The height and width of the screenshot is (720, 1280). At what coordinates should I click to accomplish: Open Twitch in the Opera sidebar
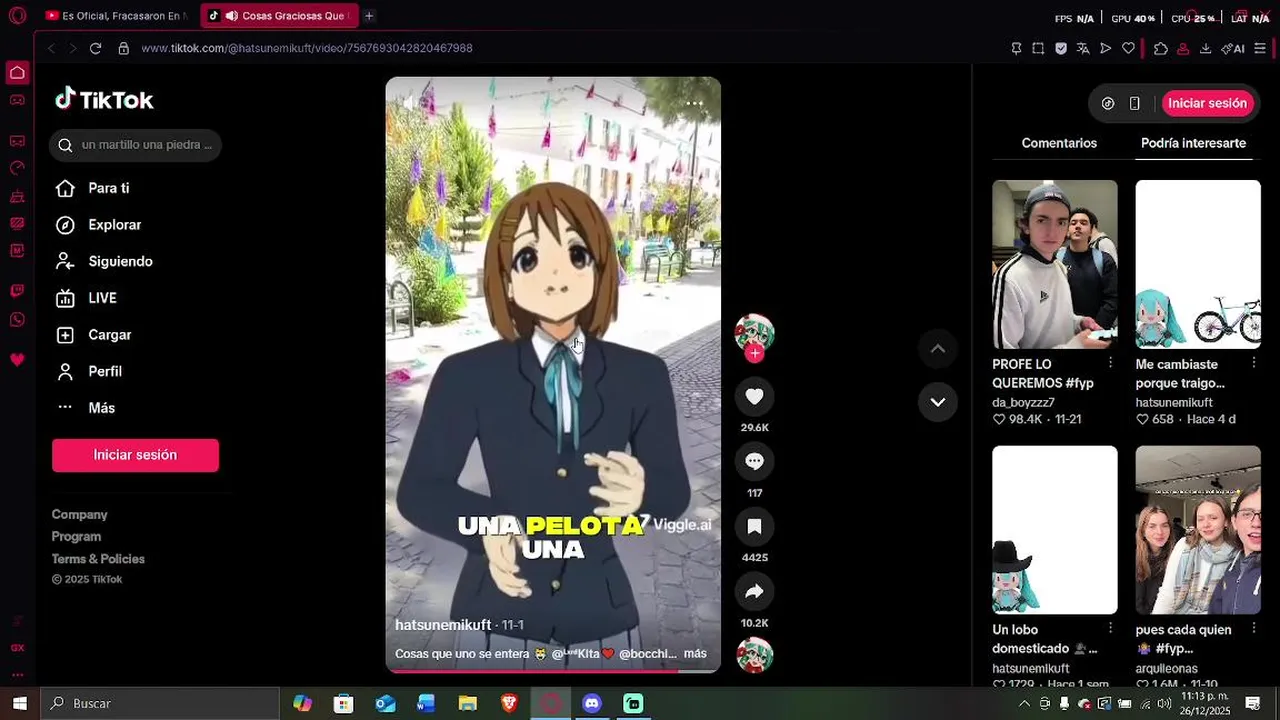(17, 291)
